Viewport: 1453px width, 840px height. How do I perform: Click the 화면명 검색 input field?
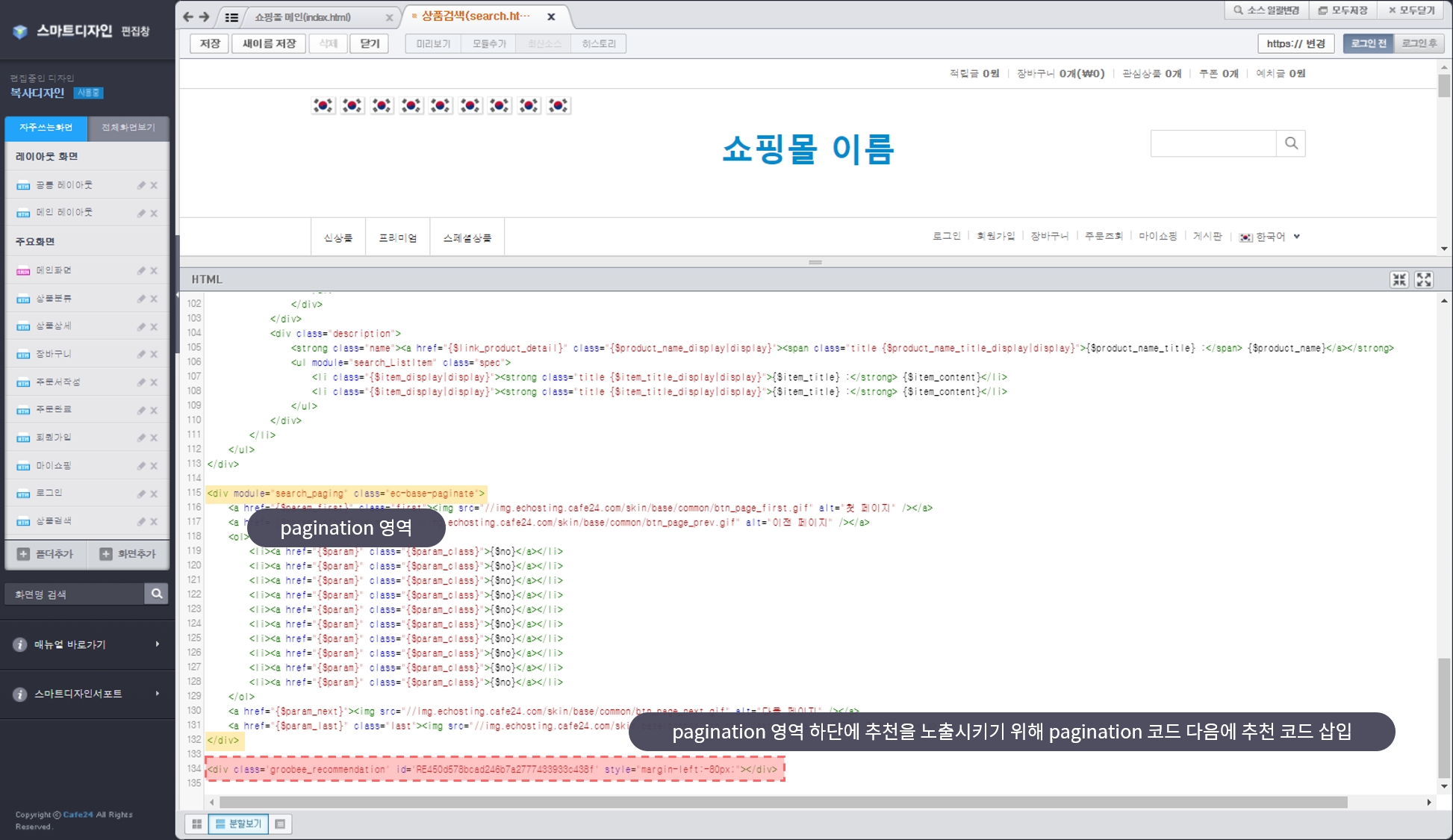(75, 594)
